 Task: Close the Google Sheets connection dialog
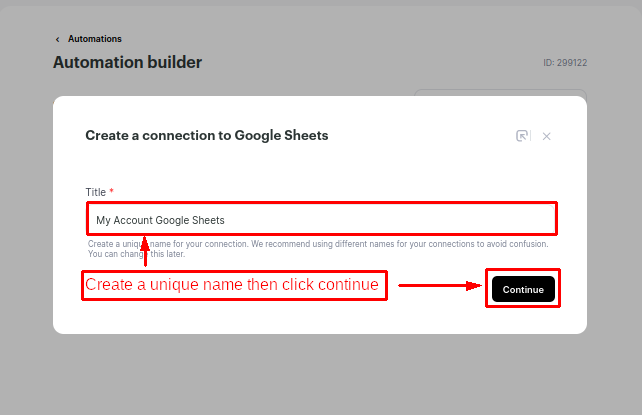547,136
